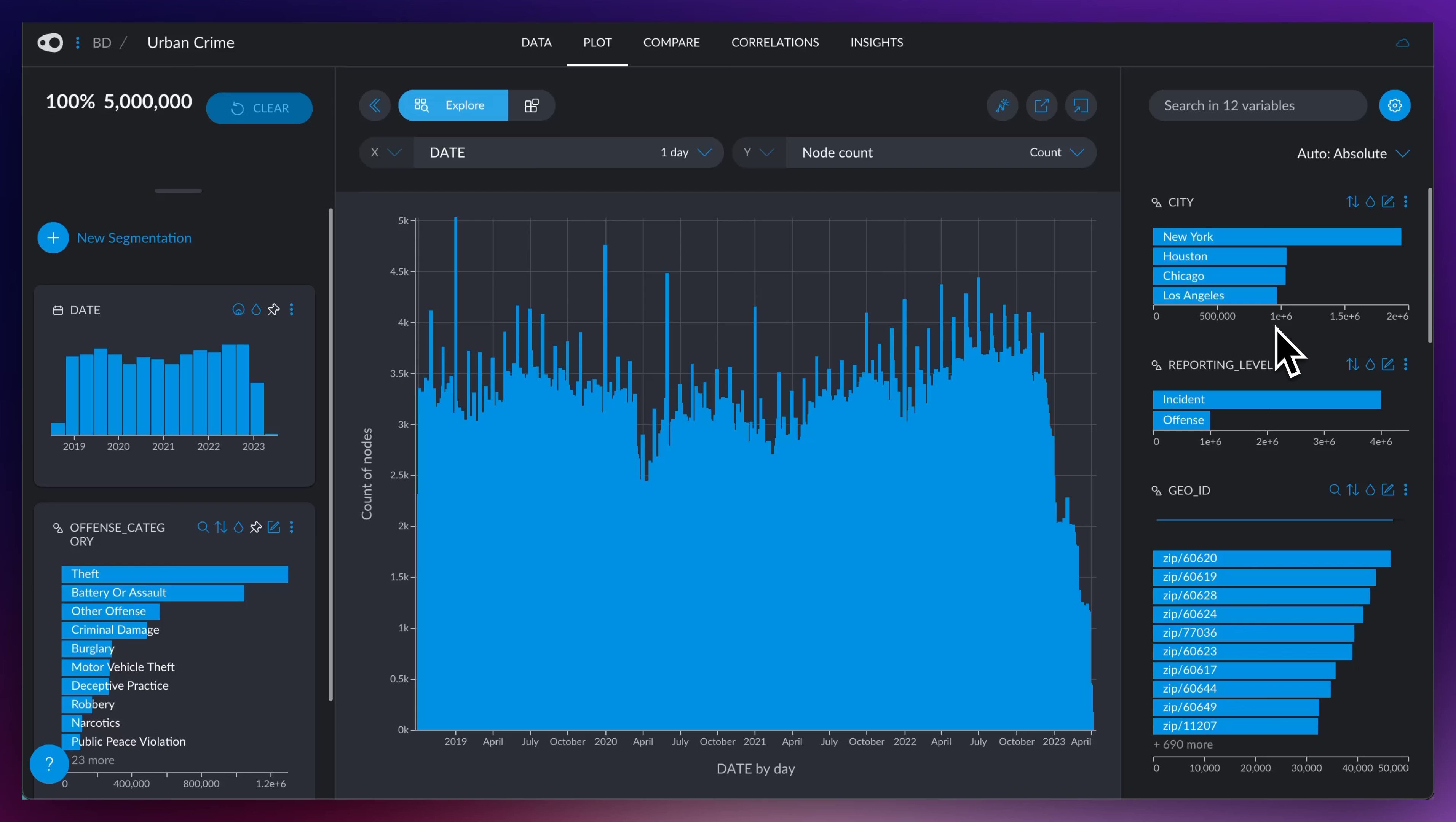
Task: Click sort icon on REPORTING_LEVEL panel
Action: click(1352, 365)
